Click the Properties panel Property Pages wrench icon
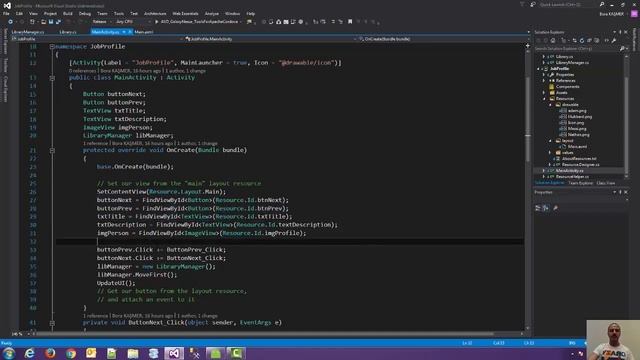The image size is (640, 360). pyautogui.click(x=555, y=208)
